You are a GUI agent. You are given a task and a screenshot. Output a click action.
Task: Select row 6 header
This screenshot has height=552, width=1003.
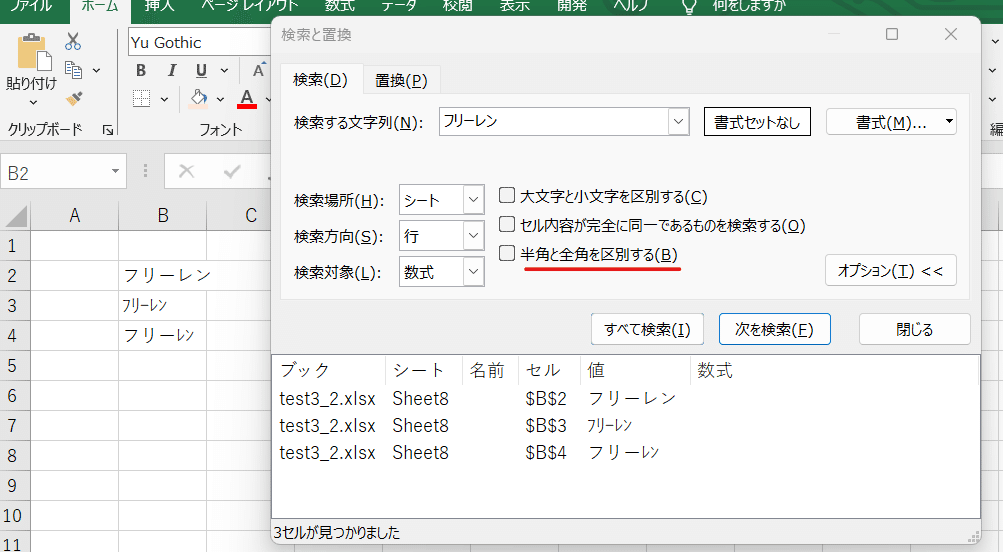point(15,395)
